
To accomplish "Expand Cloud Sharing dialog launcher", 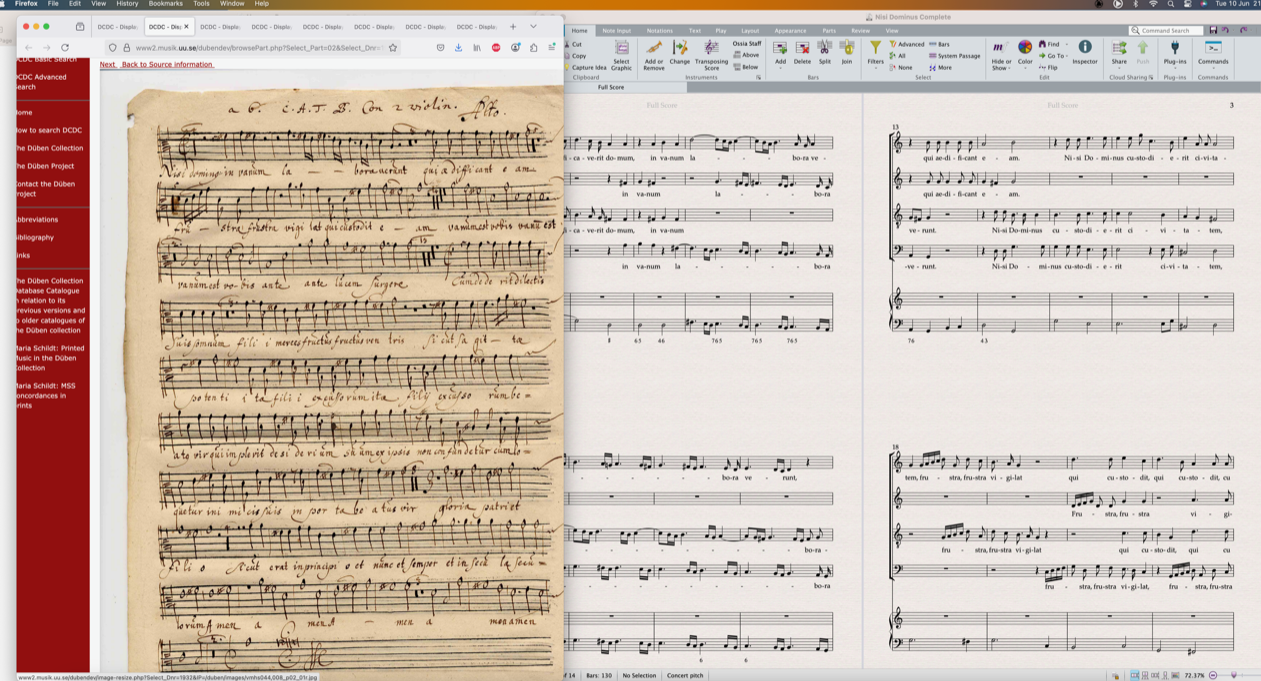I will (1151, 78).
